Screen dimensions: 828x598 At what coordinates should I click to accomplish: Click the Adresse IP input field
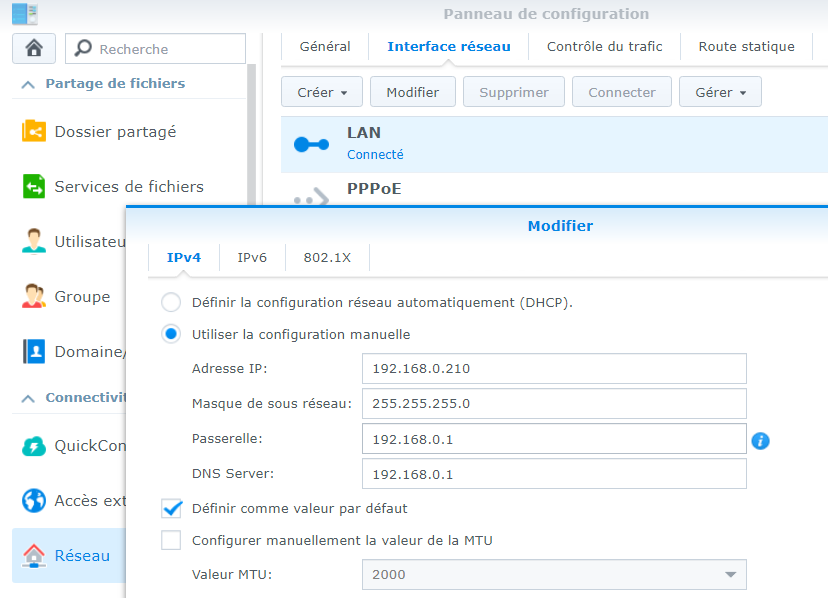pyautogui.click(x=554, y=368)
